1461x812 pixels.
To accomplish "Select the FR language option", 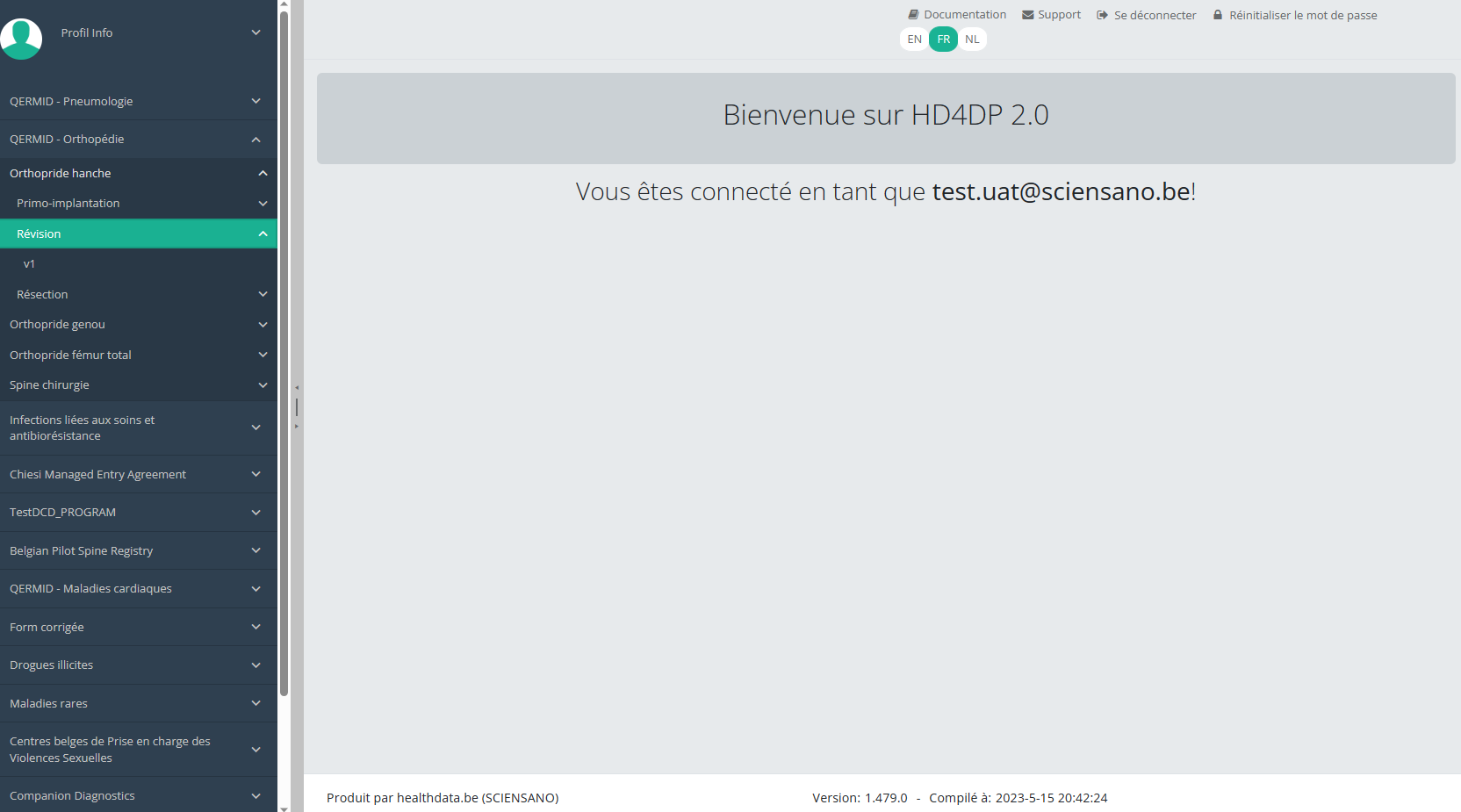I will (x=943, y=40).
